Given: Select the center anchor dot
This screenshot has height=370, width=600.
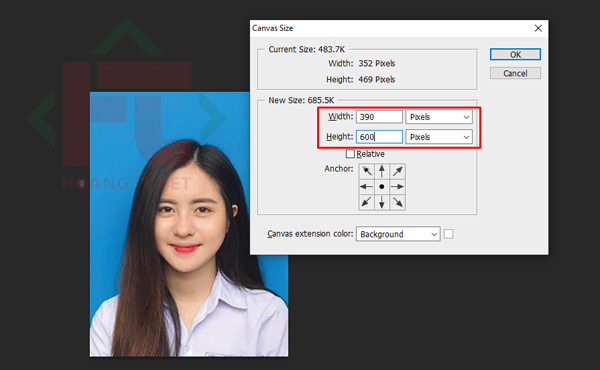Looking at the screenshot, I should click(x=382, y=187).
